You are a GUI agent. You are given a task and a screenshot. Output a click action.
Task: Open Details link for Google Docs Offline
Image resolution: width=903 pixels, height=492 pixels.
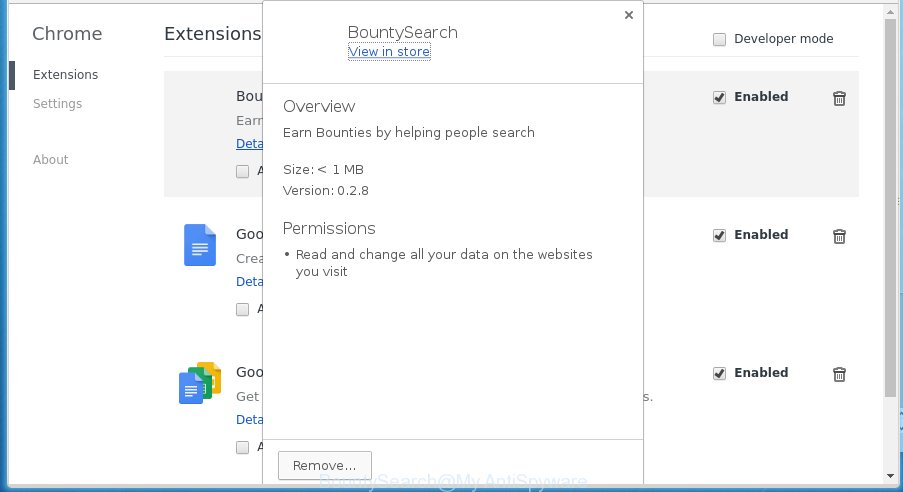click(x=249, y=420)
